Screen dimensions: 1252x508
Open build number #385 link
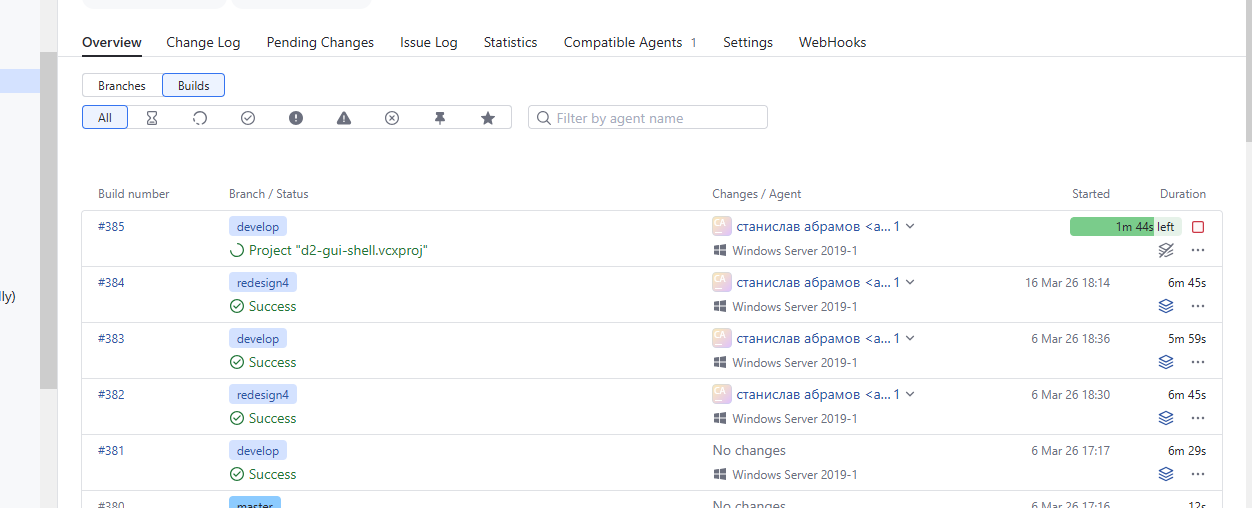[x=111, y=226]
